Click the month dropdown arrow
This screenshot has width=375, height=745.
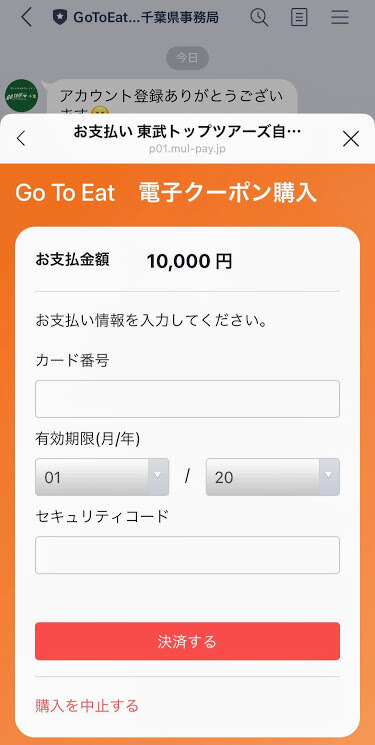158,475
